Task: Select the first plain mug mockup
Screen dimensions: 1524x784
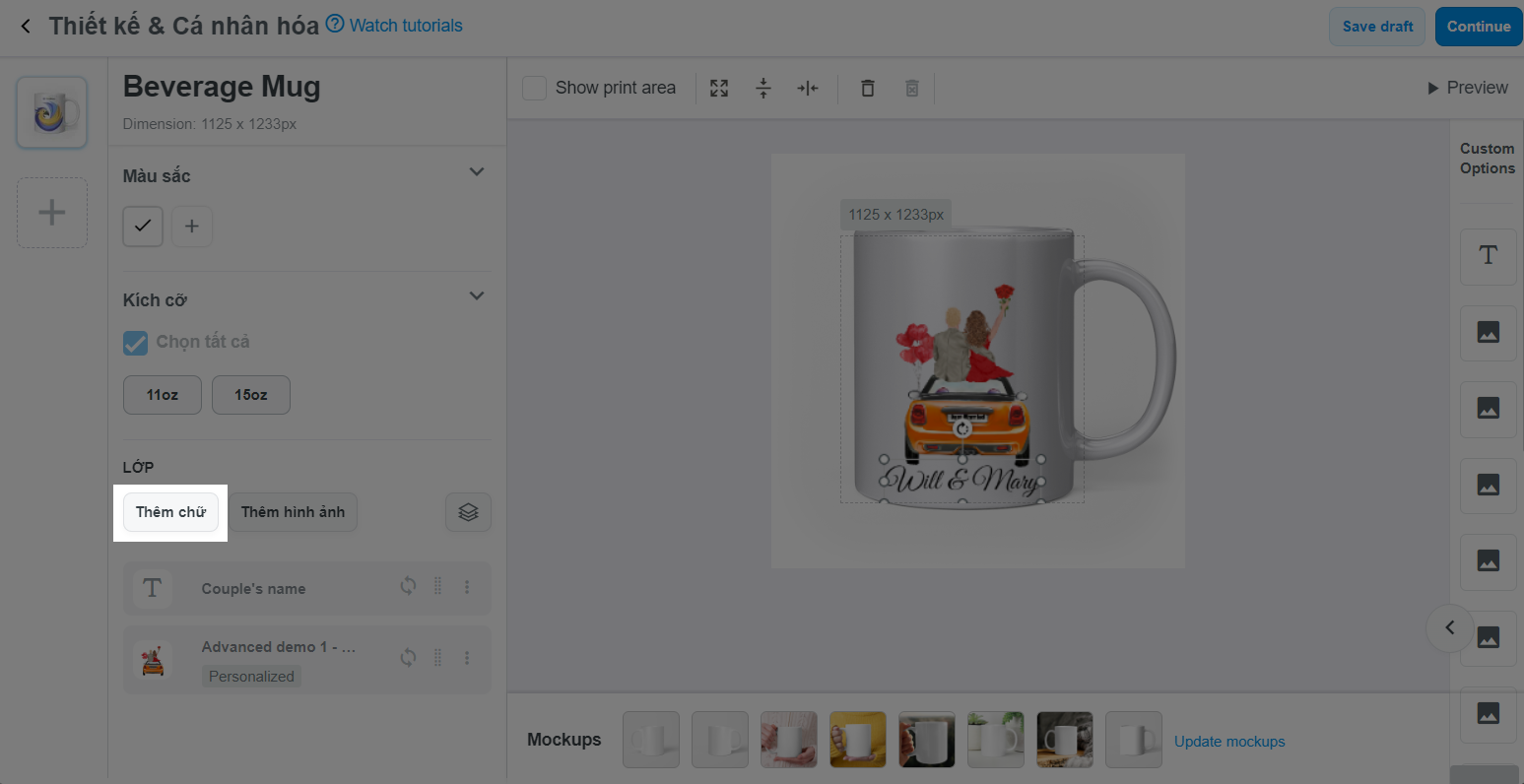Action: pyautogui.click(x=651, y=740)
